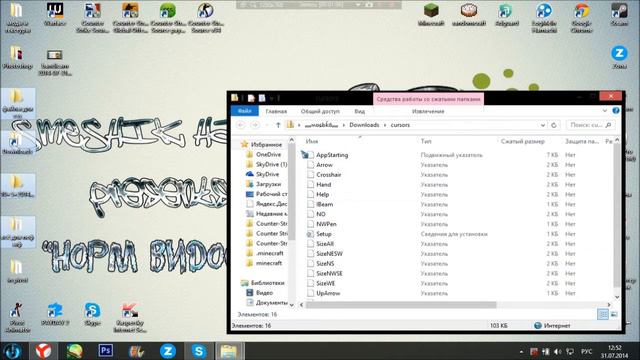Screen dimensions: 640x360
Task: Open the Общий доступ ribbon tab
Action: (320, 111)
